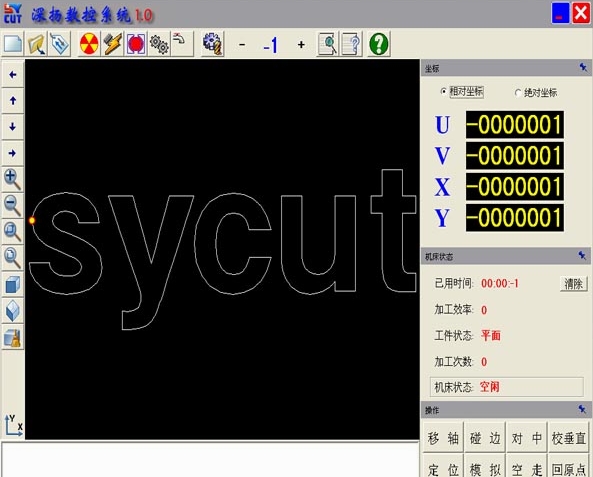
Task: Select 相对坐标 radio button
Action: pyautogui.click(x=443, y=92)
